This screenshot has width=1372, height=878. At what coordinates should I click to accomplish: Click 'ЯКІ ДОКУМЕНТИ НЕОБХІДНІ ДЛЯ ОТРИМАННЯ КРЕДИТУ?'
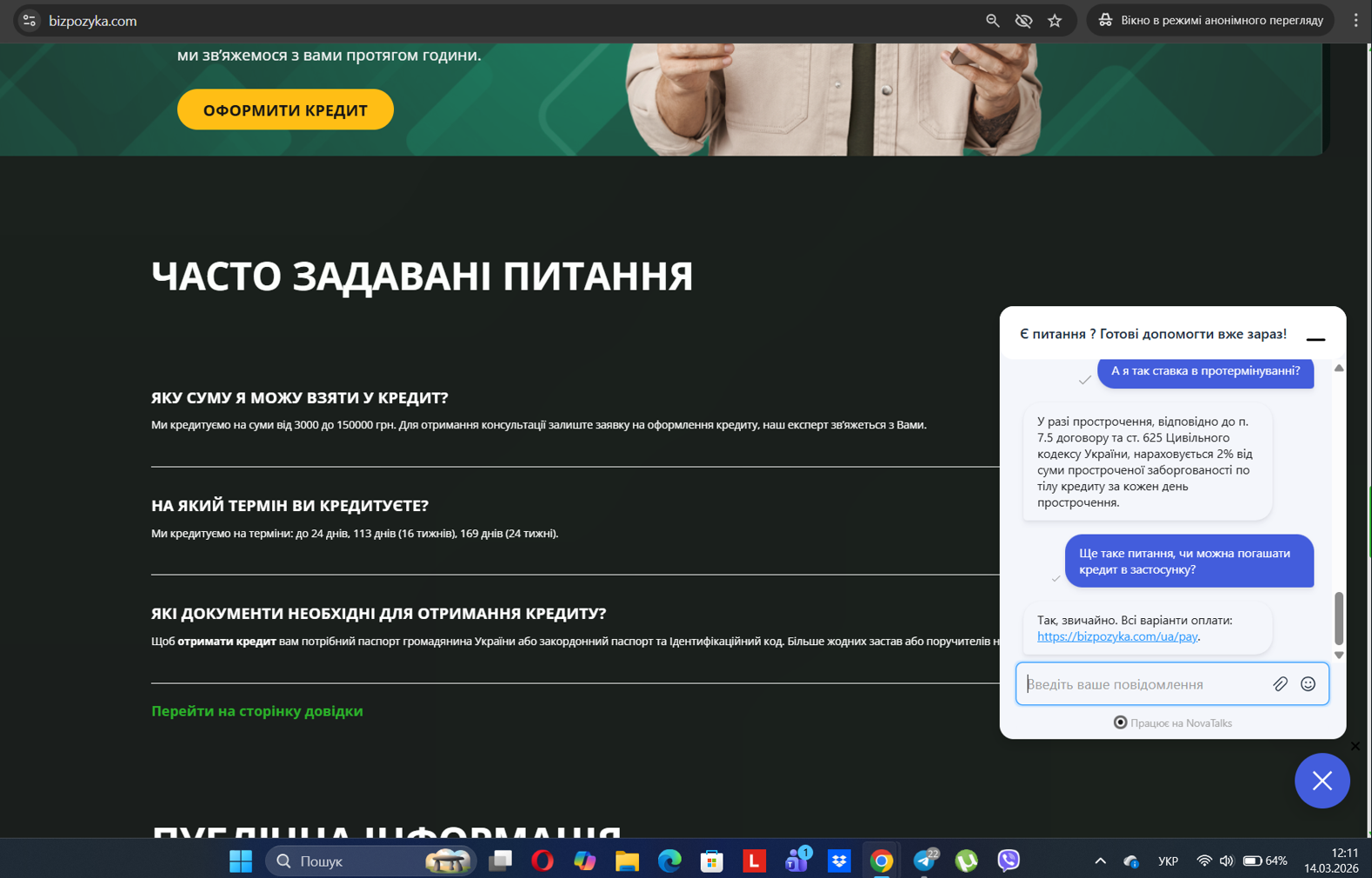pyautogui.click(x=379, y=613)
